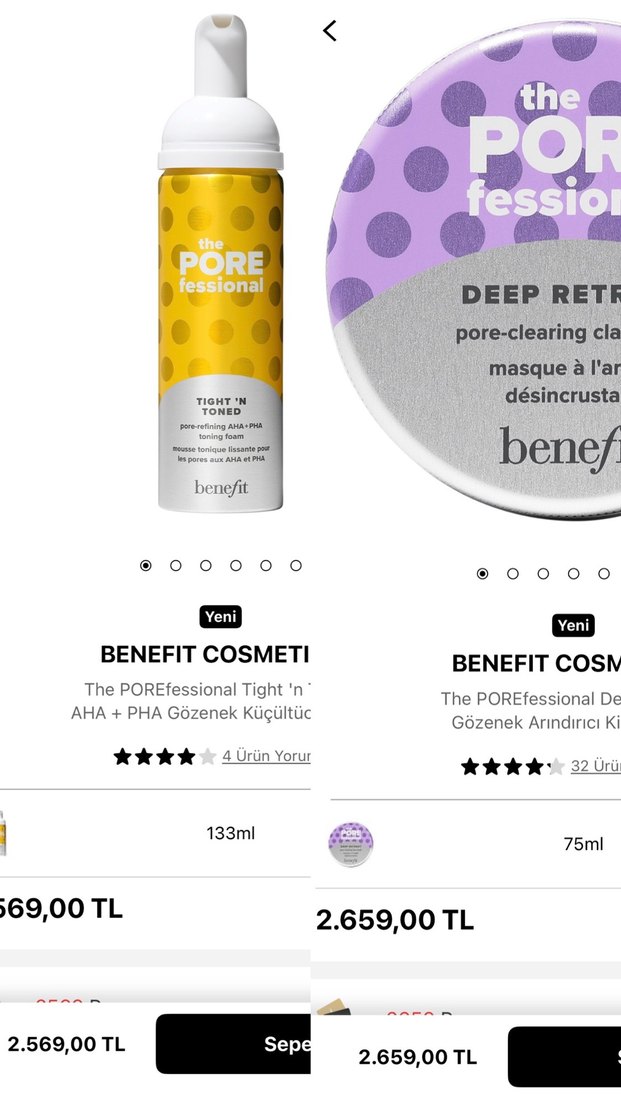Open the yellow POREfessional bottle main image
The height and width of the screenshot is (1104, 621).
click(220, 263)
